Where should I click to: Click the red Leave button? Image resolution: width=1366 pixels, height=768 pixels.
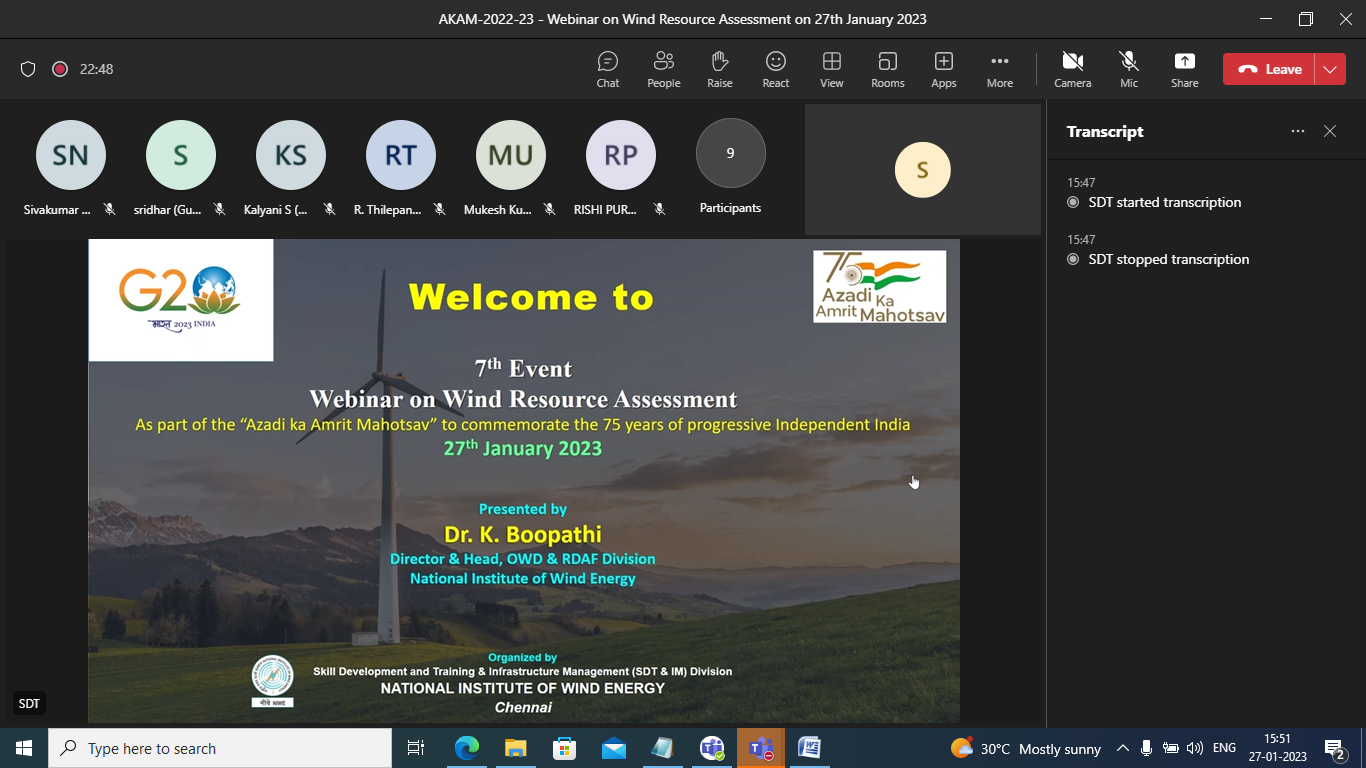point(1270,69)
